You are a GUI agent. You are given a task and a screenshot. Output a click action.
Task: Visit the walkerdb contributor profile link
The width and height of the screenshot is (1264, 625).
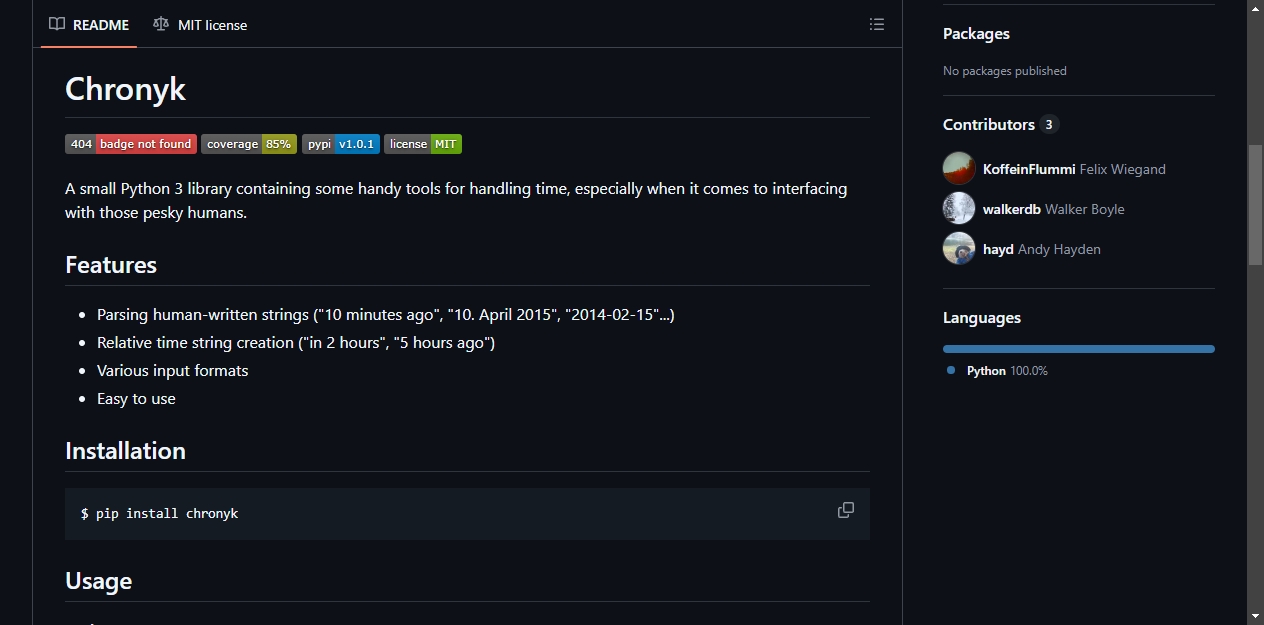[x=1012, y=209]
